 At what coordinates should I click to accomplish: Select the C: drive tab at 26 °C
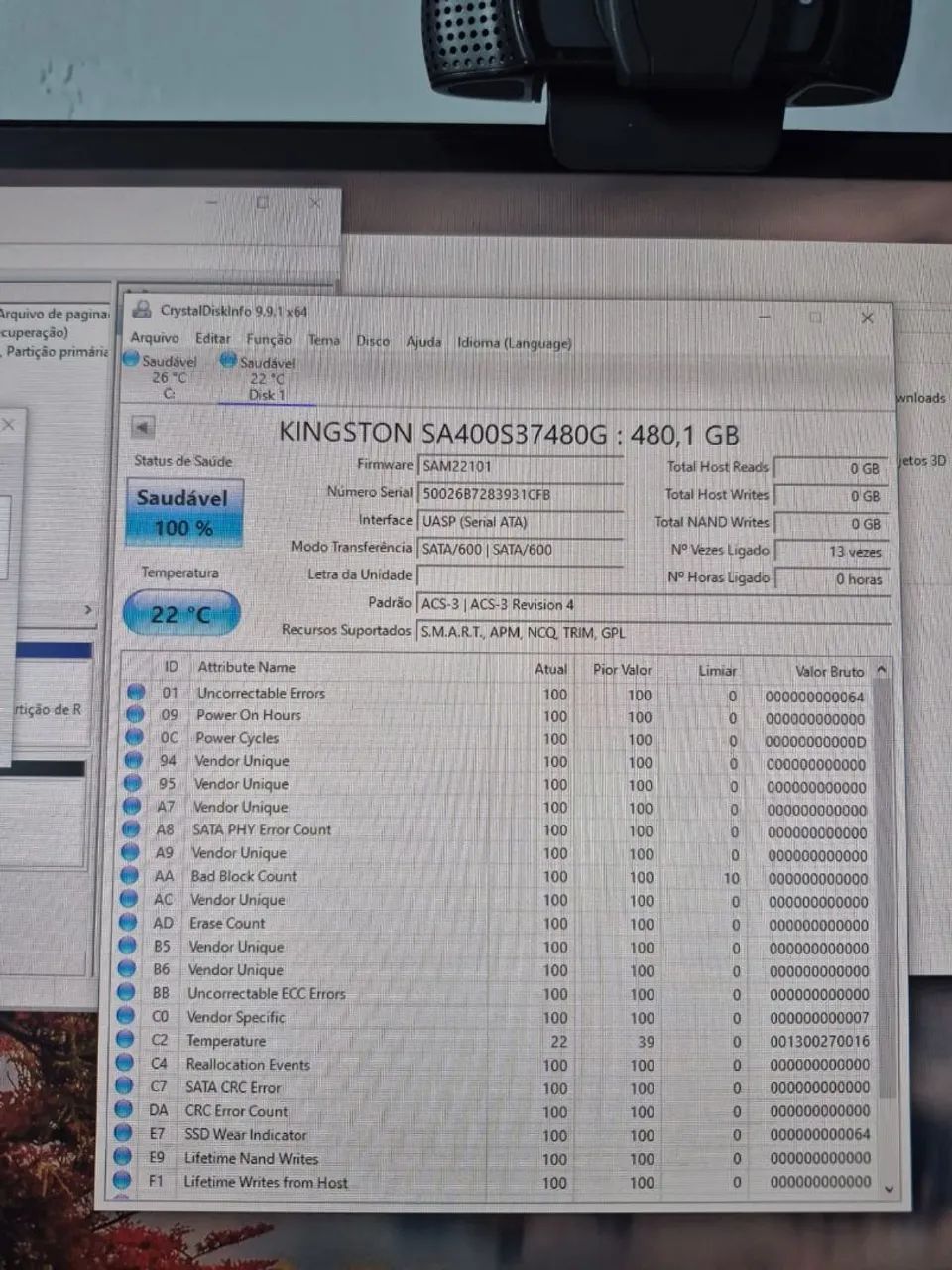click(163, 377)
